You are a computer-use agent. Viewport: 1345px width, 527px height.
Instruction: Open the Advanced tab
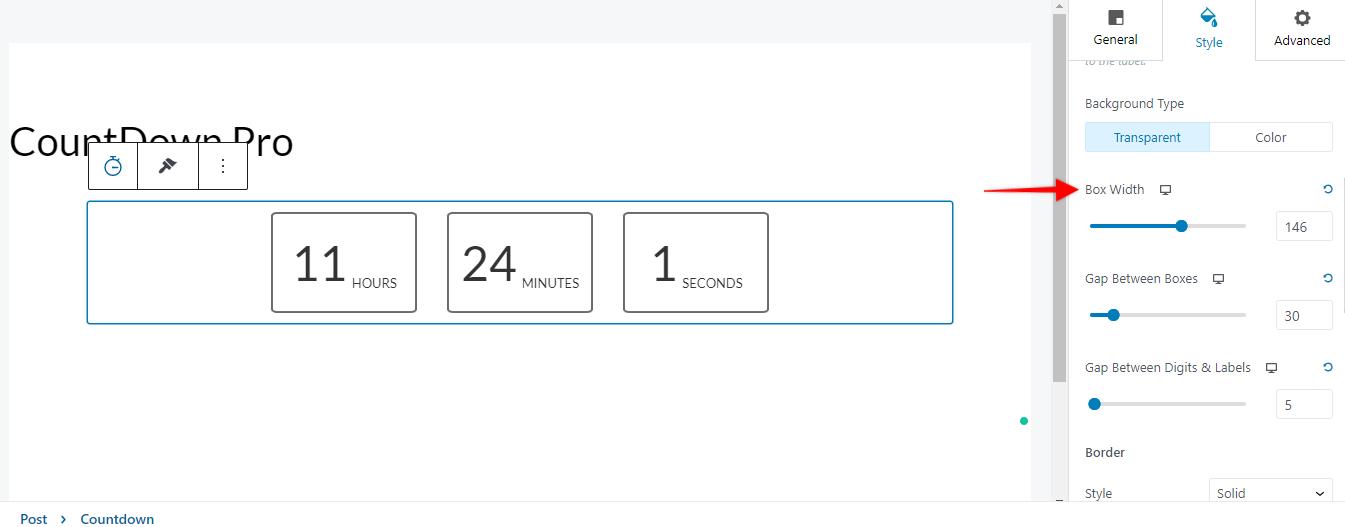coord(1301,29)
